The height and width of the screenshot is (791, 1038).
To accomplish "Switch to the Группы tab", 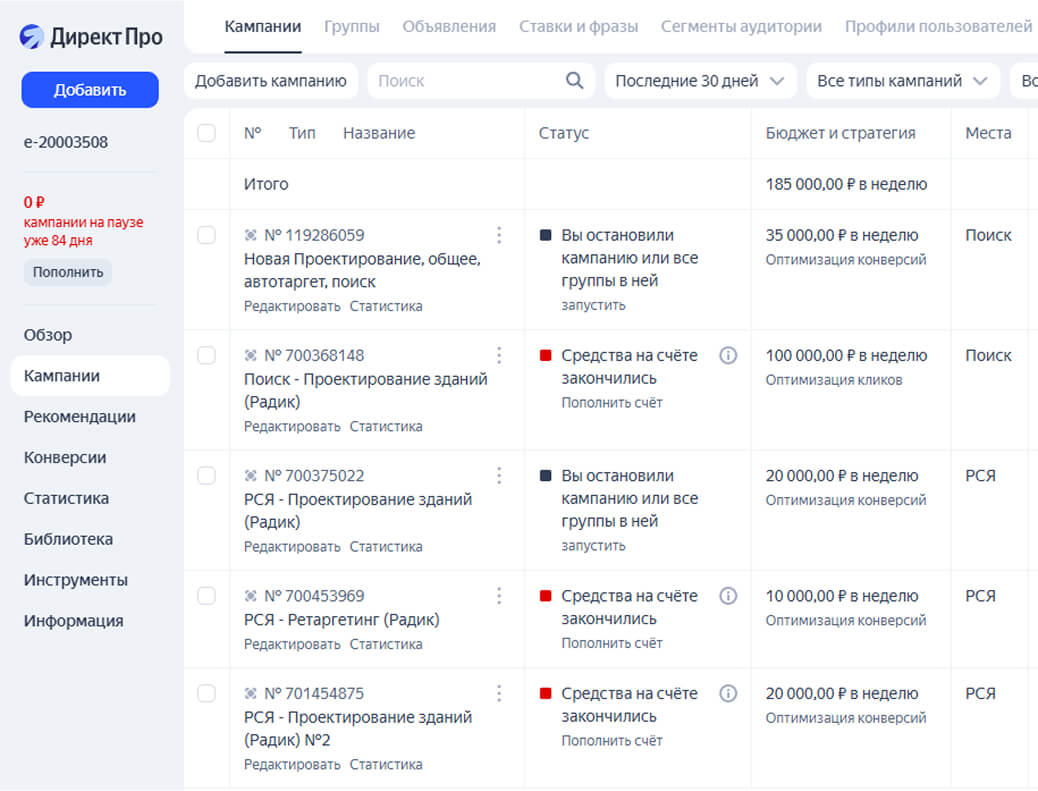I will pyautogui.click(x=352, y=27).
